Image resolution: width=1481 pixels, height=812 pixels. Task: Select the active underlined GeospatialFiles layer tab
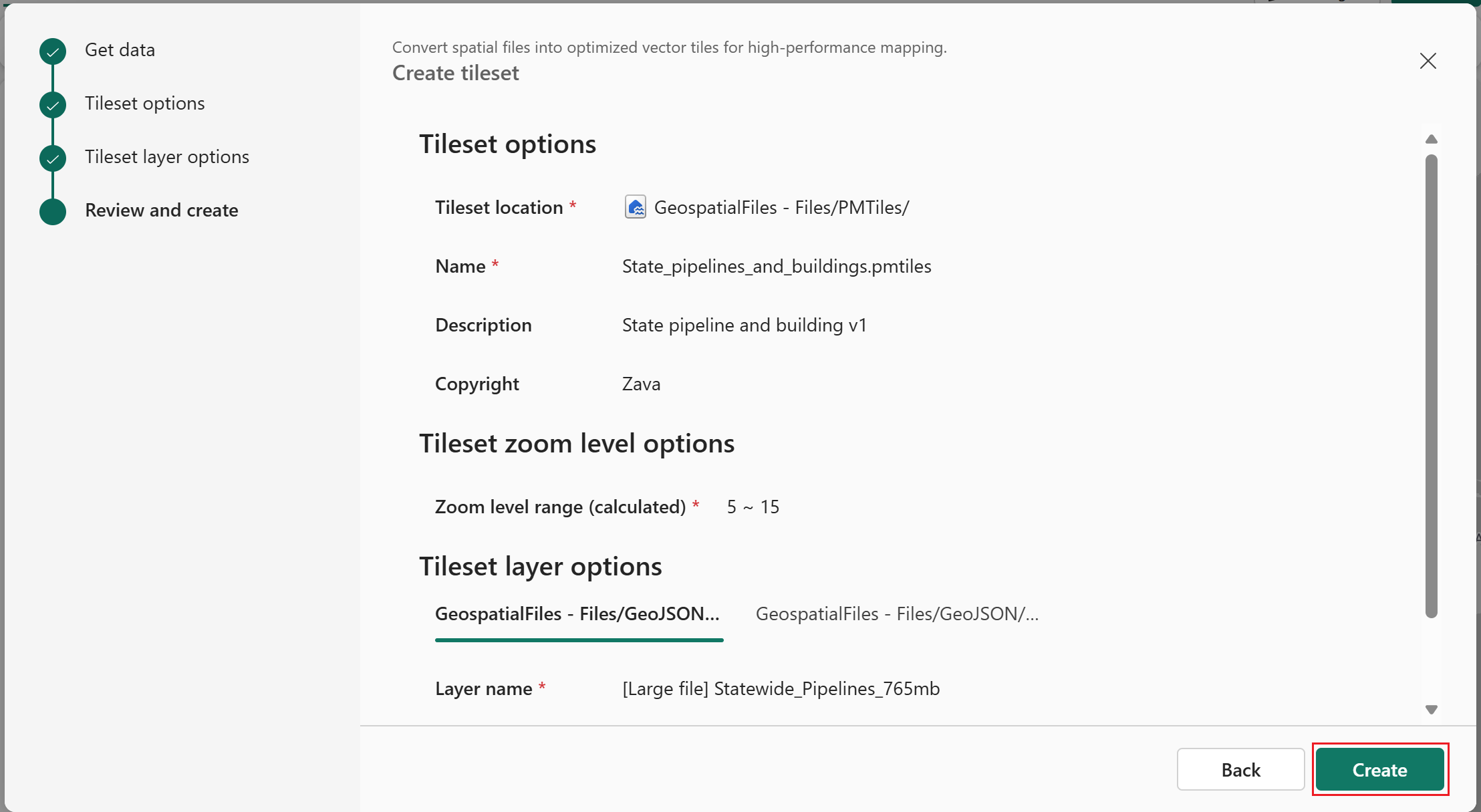577,614
